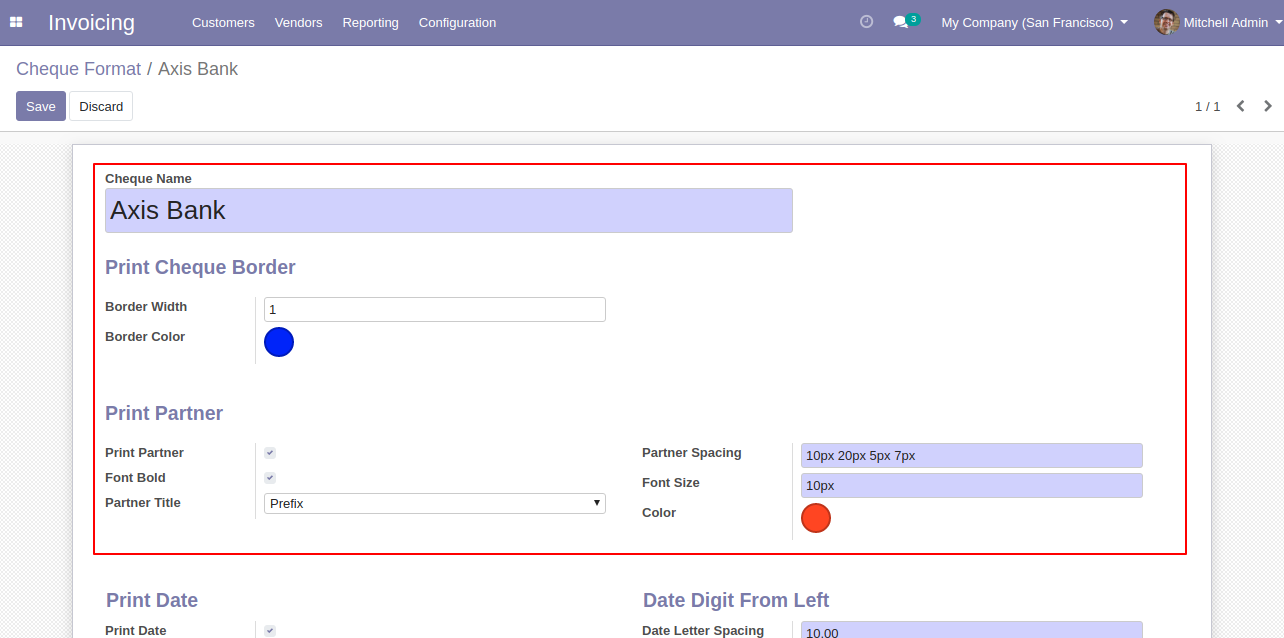1284x638 pixels.
Task: Go back to Cheque Format breadcrumb
Action: 79,69
